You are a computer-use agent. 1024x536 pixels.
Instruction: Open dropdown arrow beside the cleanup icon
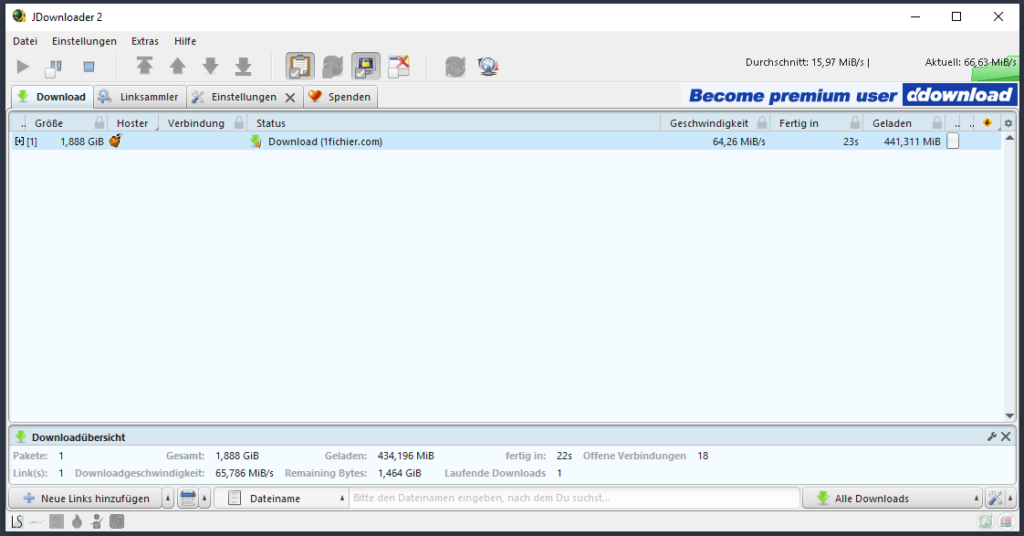[x=204, y=498]
